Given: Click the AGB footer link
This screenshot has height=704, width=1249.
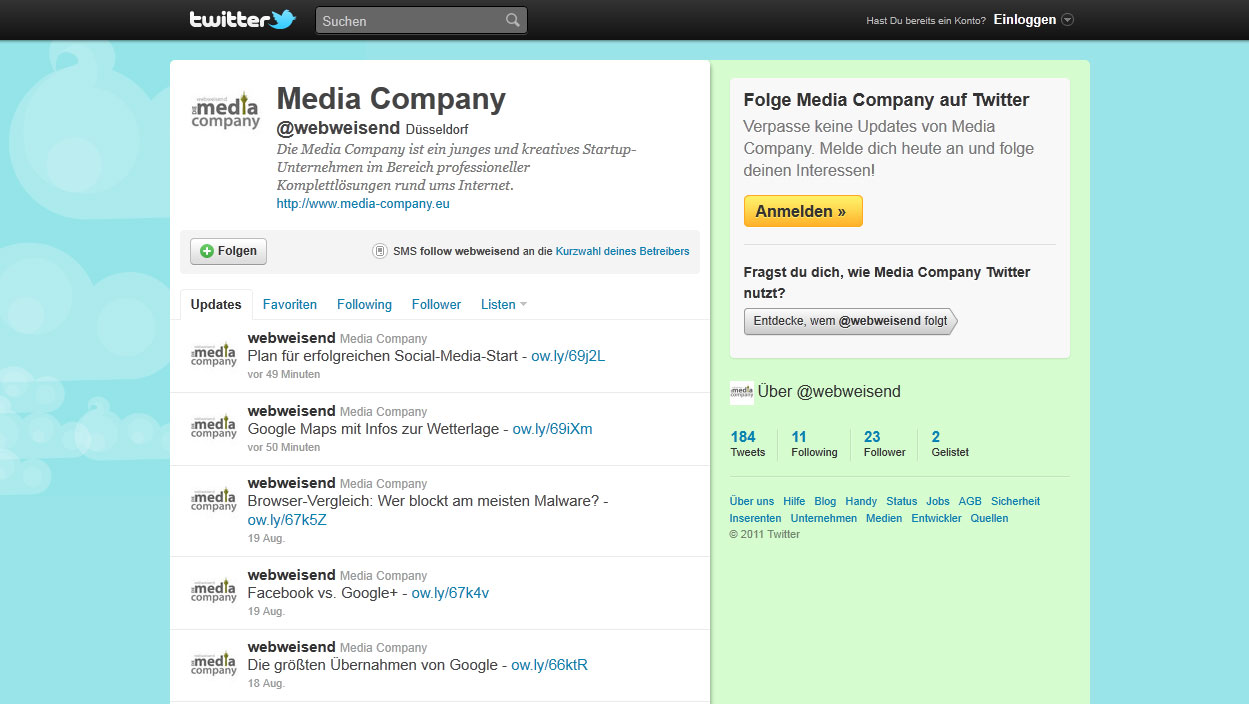Looking at the screenshot, I should 970,501.
